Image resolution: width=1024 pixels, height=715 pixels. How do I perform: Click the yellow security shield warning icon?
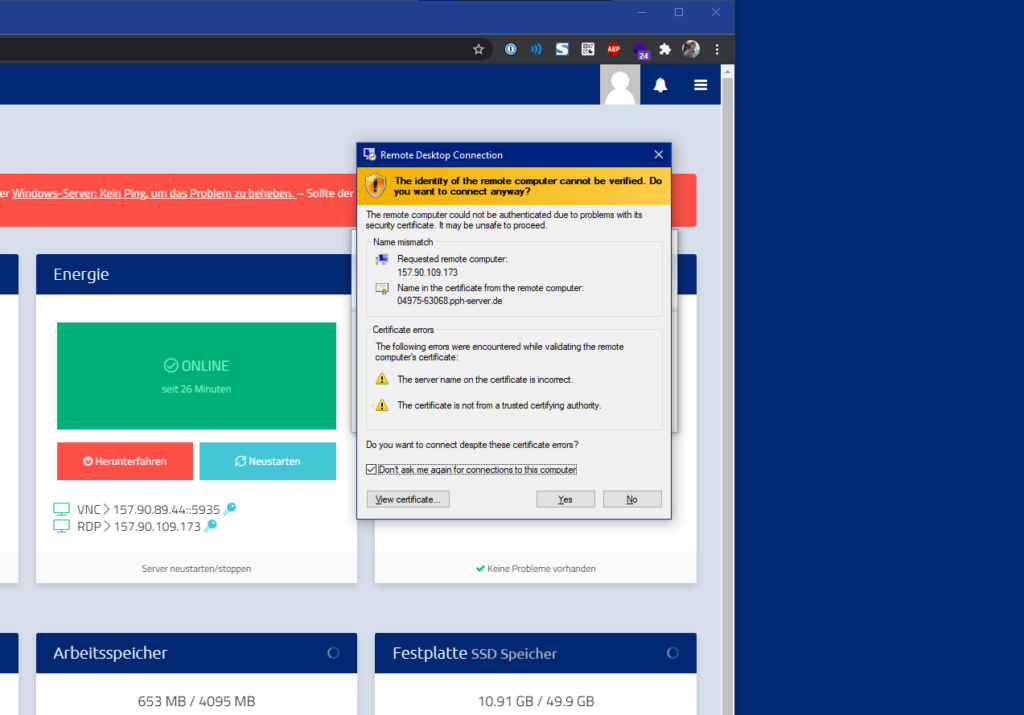coord(376,185)
